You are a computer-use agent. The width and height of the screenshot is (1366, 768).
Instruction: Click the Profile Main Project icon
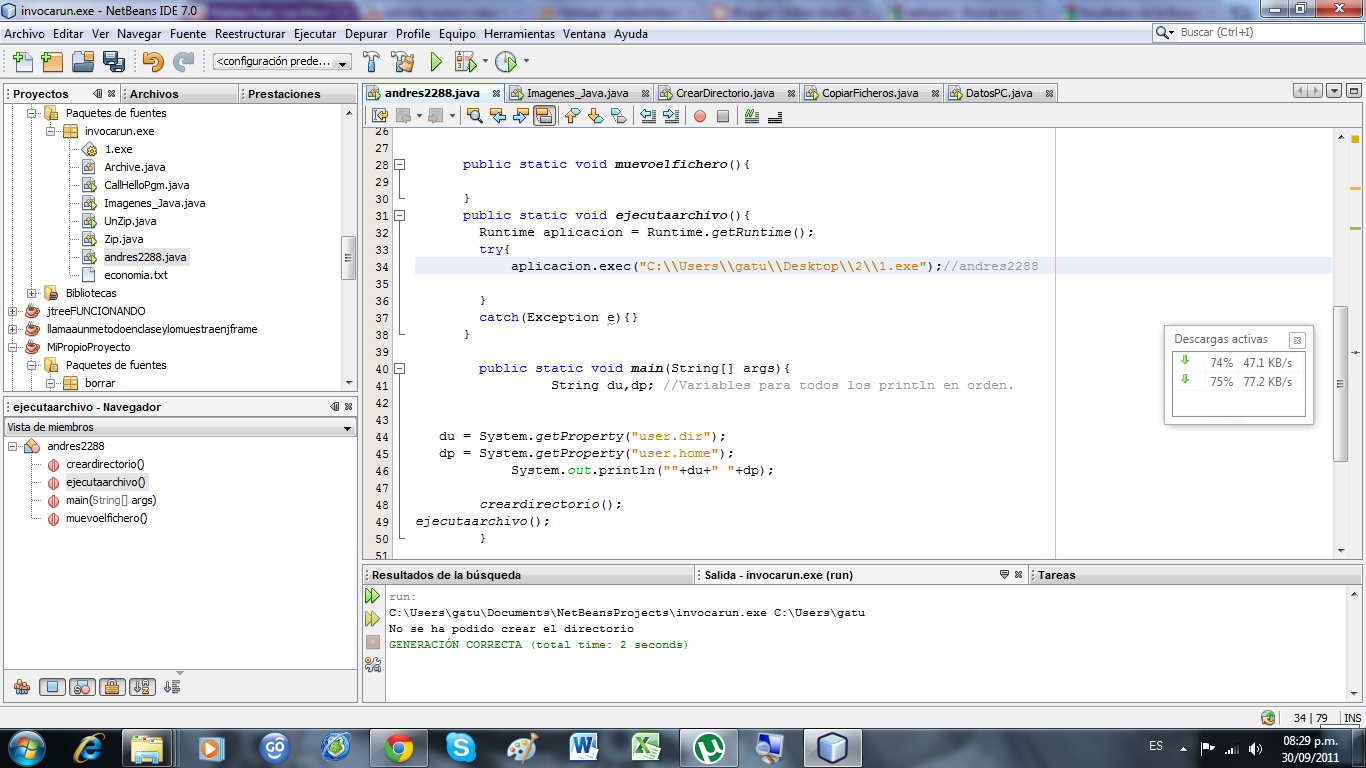(506, 62)
